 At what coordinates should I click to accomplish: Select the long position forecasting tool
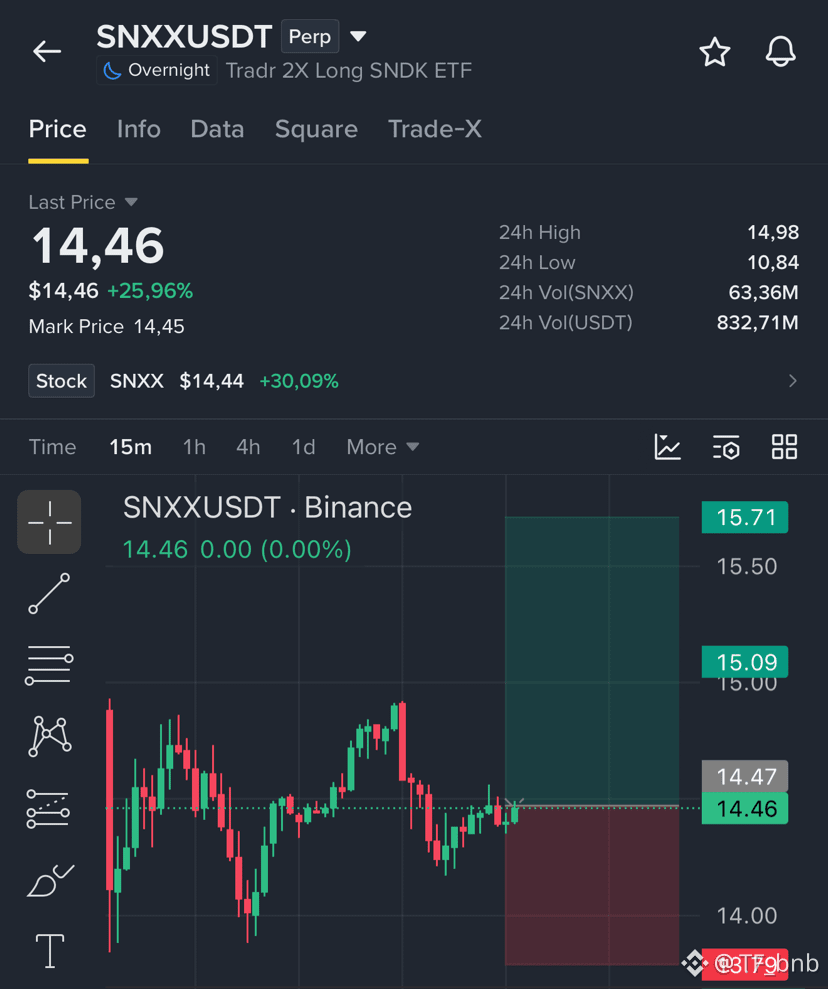(x=48, y=809)
